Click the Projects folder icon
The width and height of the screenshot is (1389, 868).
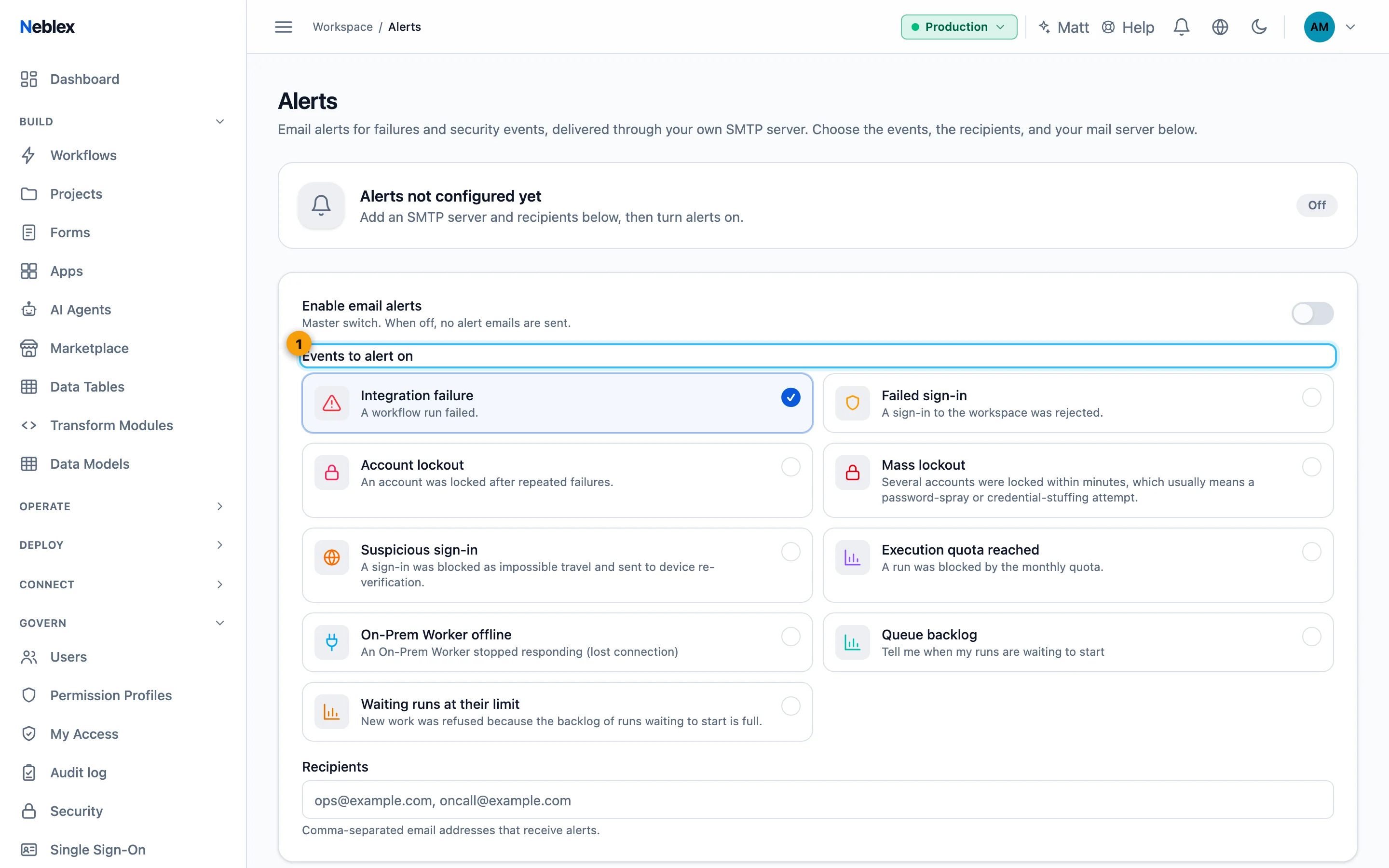click(29, 194)
